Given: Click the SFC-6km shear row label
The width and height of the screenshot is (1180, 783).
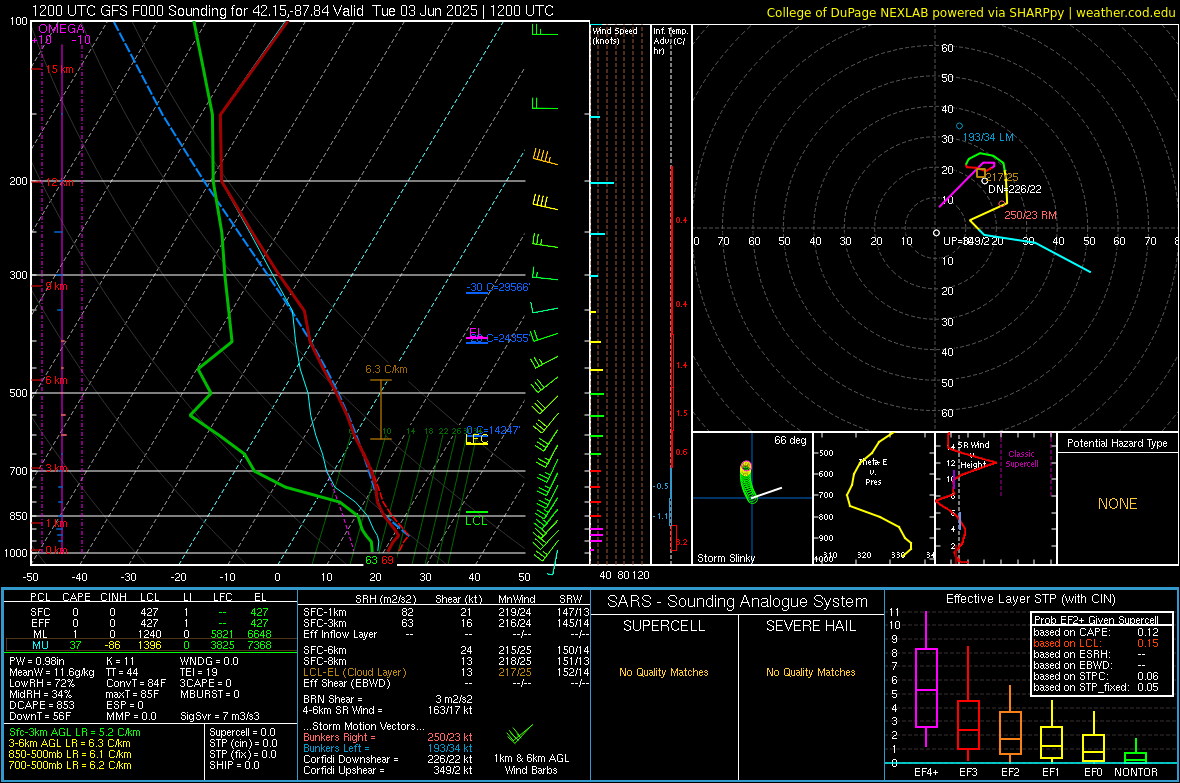Looking at the screenshot, I should tap(325, 650).
